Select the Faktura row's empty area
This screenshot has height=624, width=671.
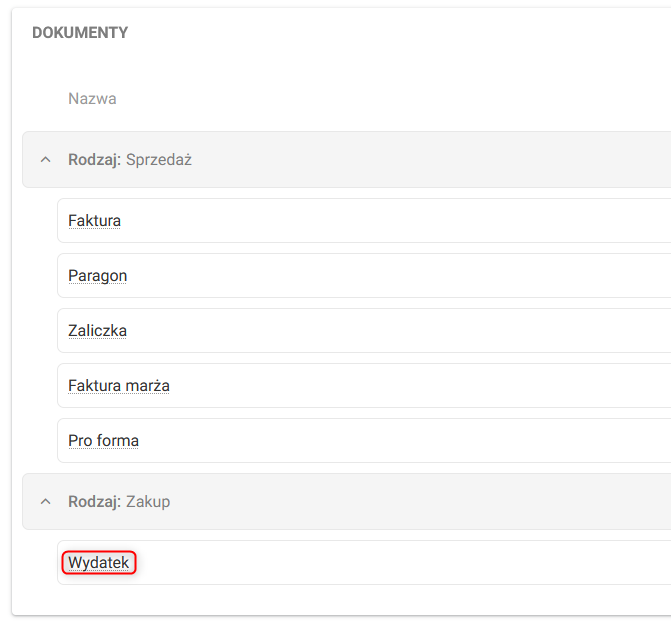(400, 220)
